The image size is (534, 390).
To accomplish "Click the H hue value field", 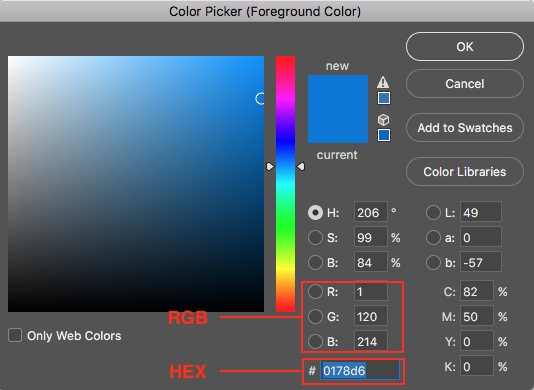I will point(371,213).
